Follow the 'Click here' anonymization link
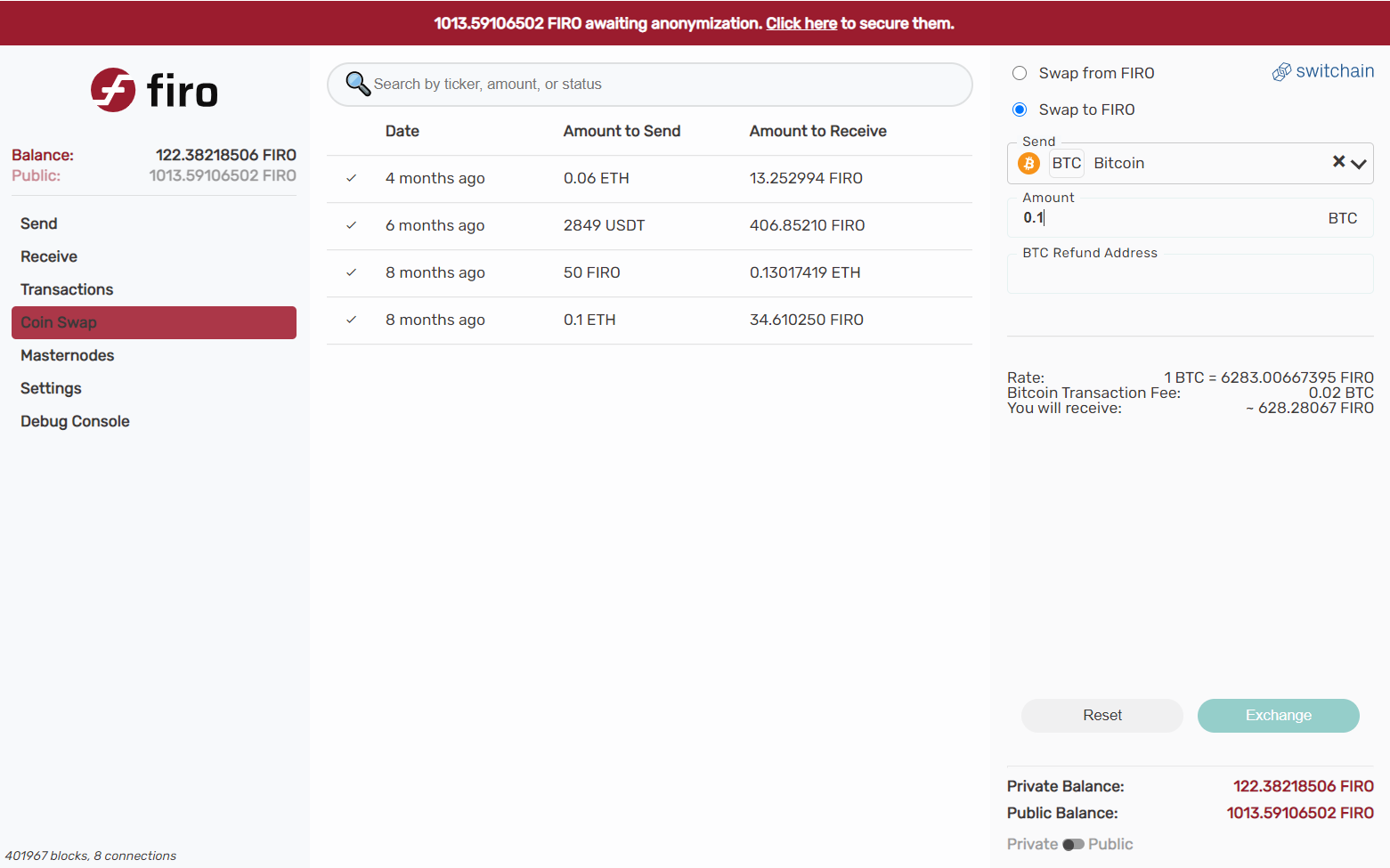This screenshot has height=868, width=1390. pyautogui.click(x=801, y=23)
